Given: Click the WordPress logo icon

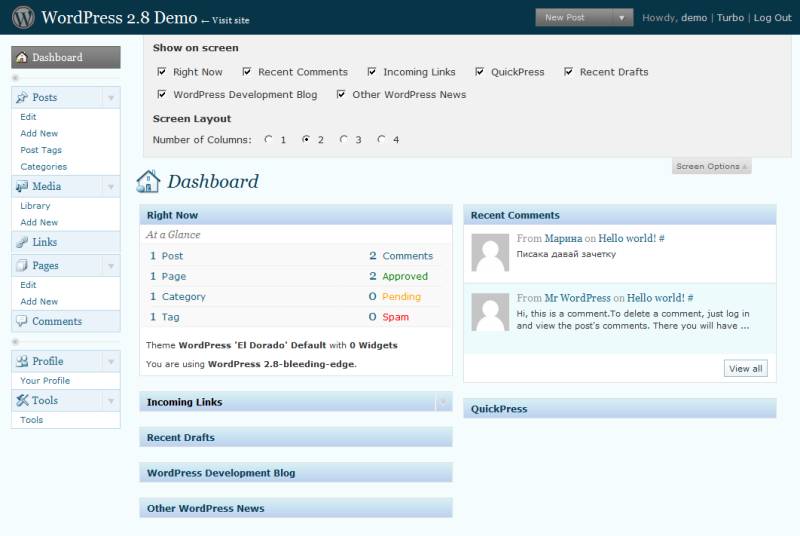Looking at the screenshot, I should (x=23, y=17).
